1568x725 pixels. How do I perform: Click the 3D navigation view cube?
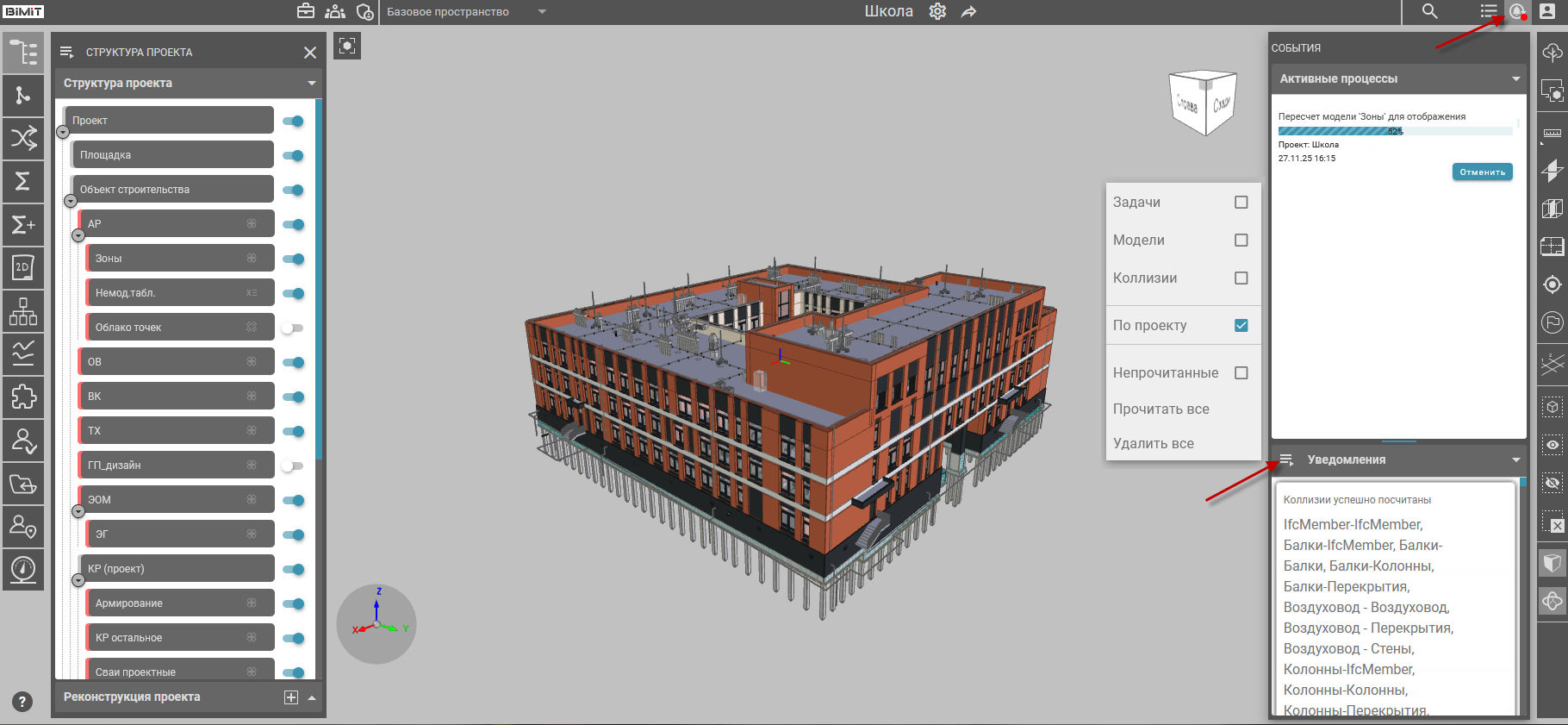tap(1203, 103)
